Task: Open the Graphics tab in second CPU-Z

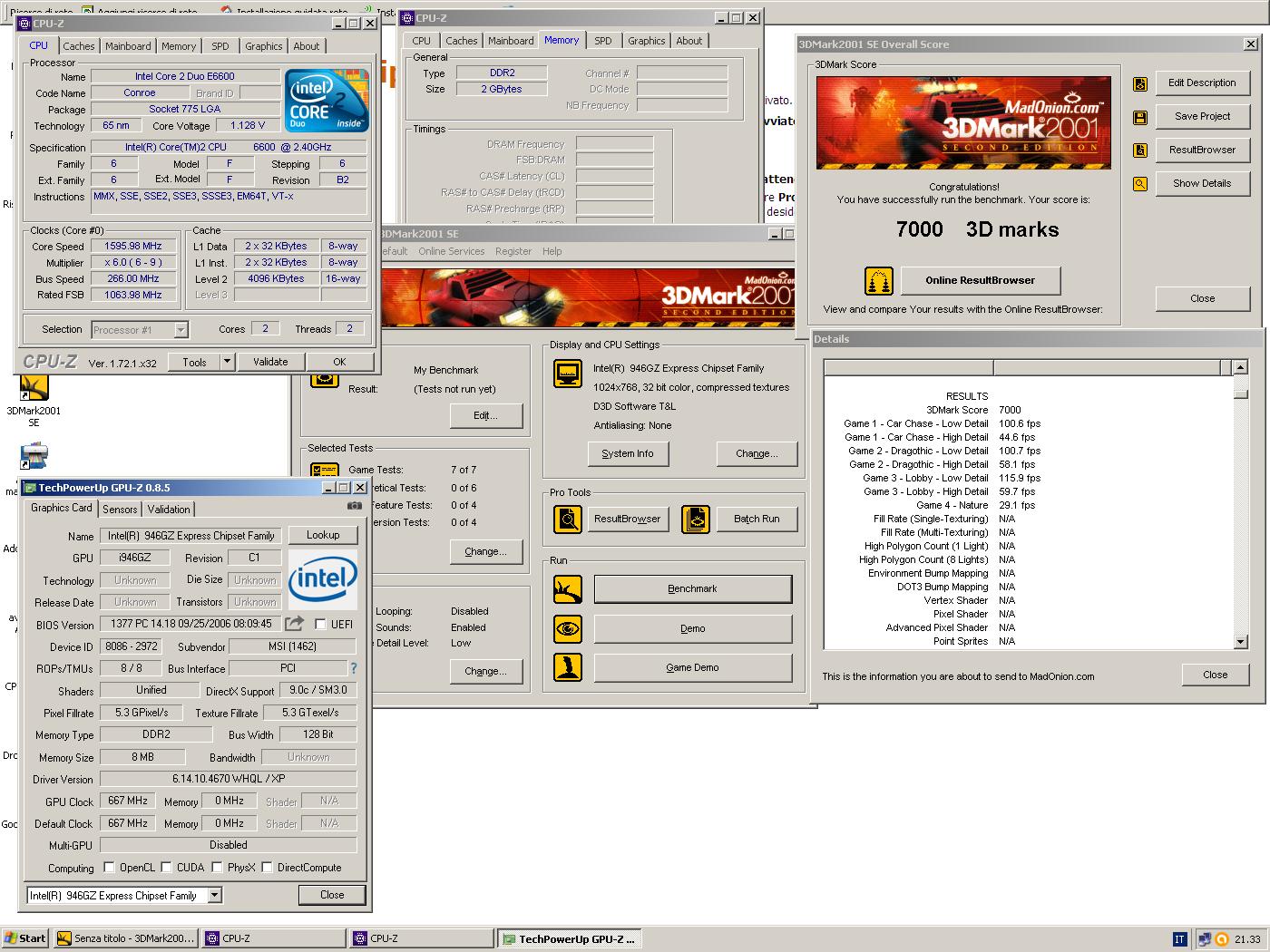Action: pyautogui.click(x=646, y=41)
